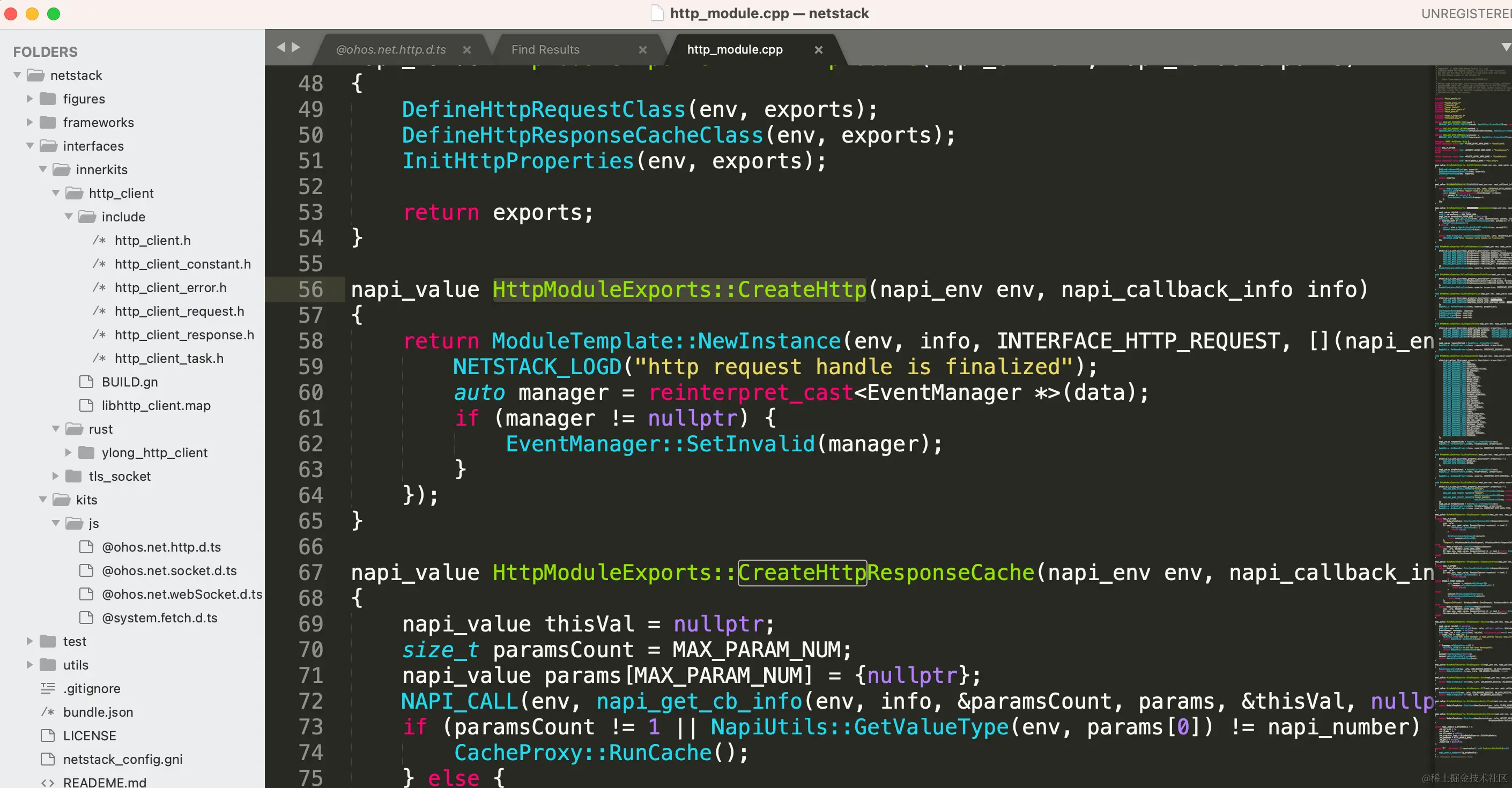Expand the frameworks folder
Screen dimensions: 1512x788
click(x=29, y=122)
